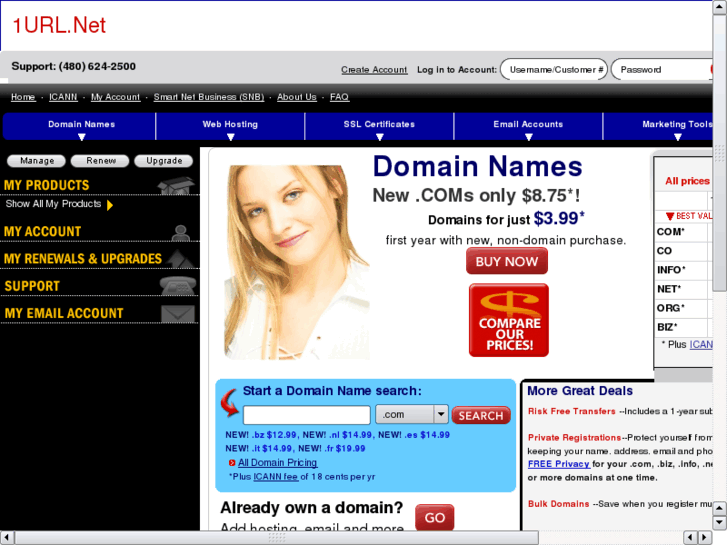This screenshot has height=545, width=727.
Task: Click the horizontal scrollbar thumb
Action: [277, 538]
